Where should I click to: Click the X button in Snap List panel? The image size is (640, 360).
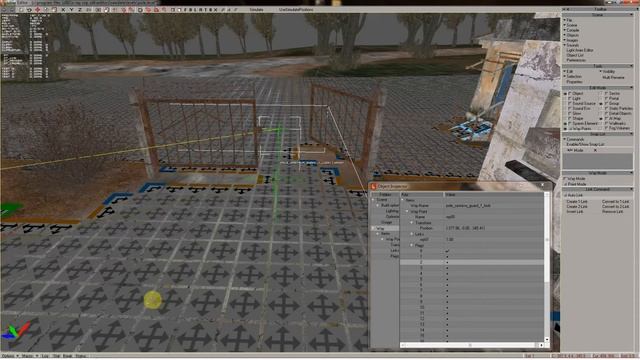click(x=595, y=150)
